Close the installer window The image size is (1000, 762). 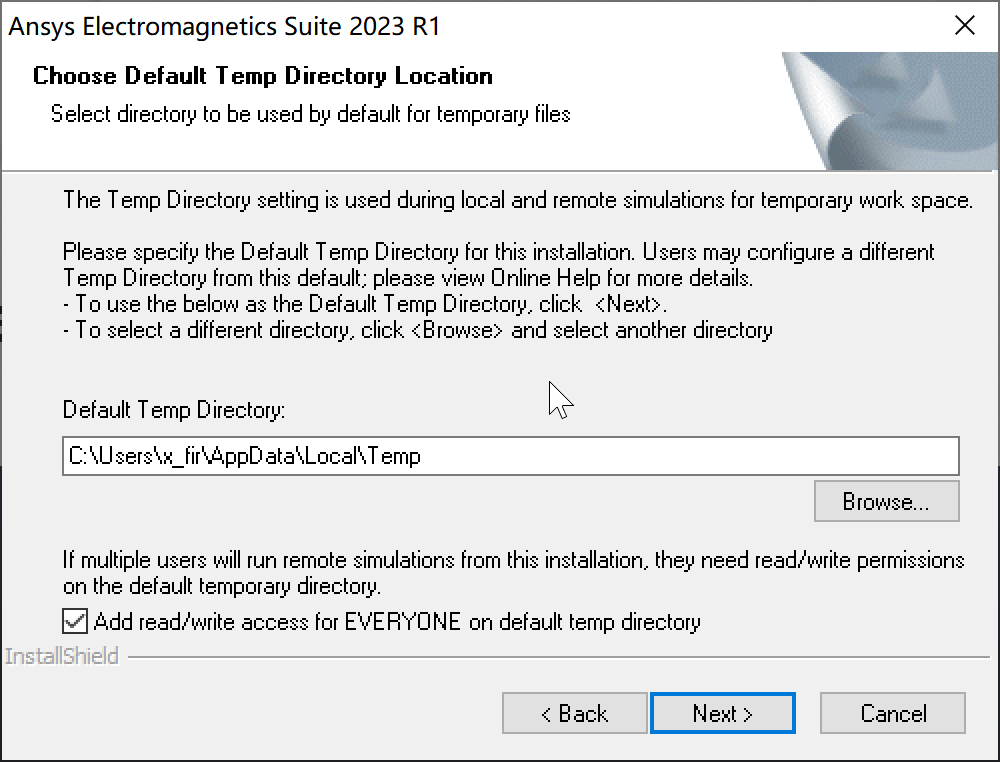tap(965, 26)
